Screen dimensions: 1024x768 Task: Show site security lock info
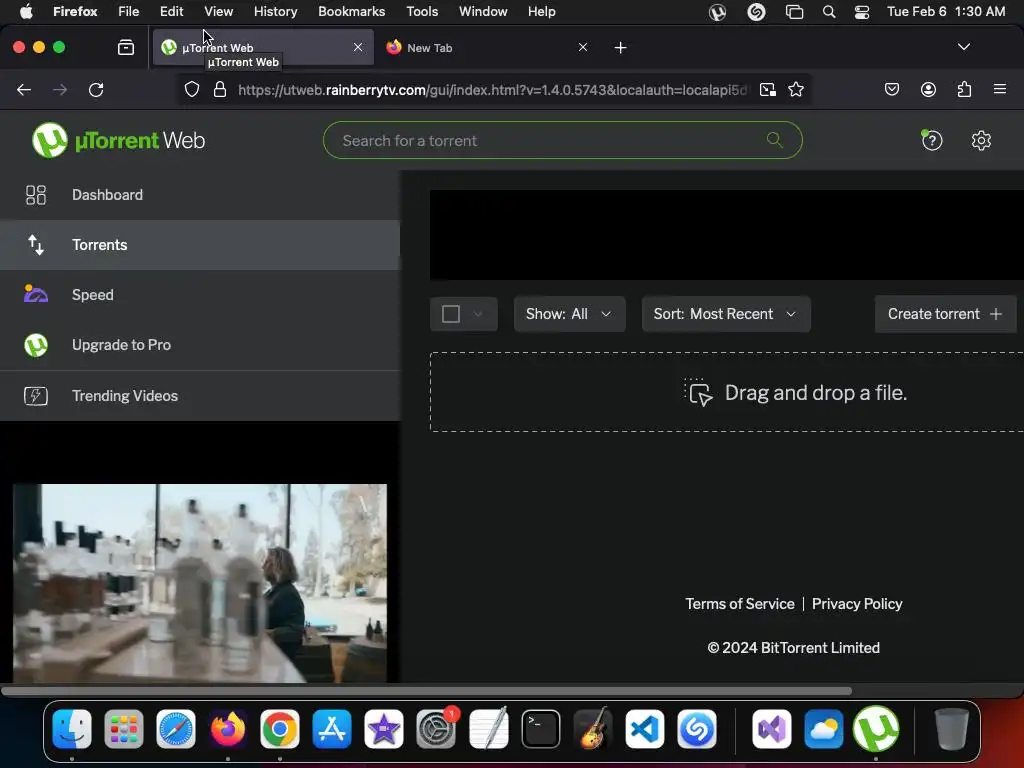(220, 89)
